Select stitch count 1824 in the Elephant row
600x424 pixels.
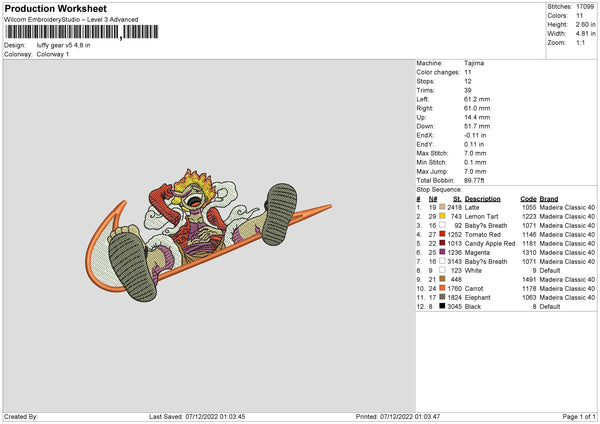tap(455, 297)
